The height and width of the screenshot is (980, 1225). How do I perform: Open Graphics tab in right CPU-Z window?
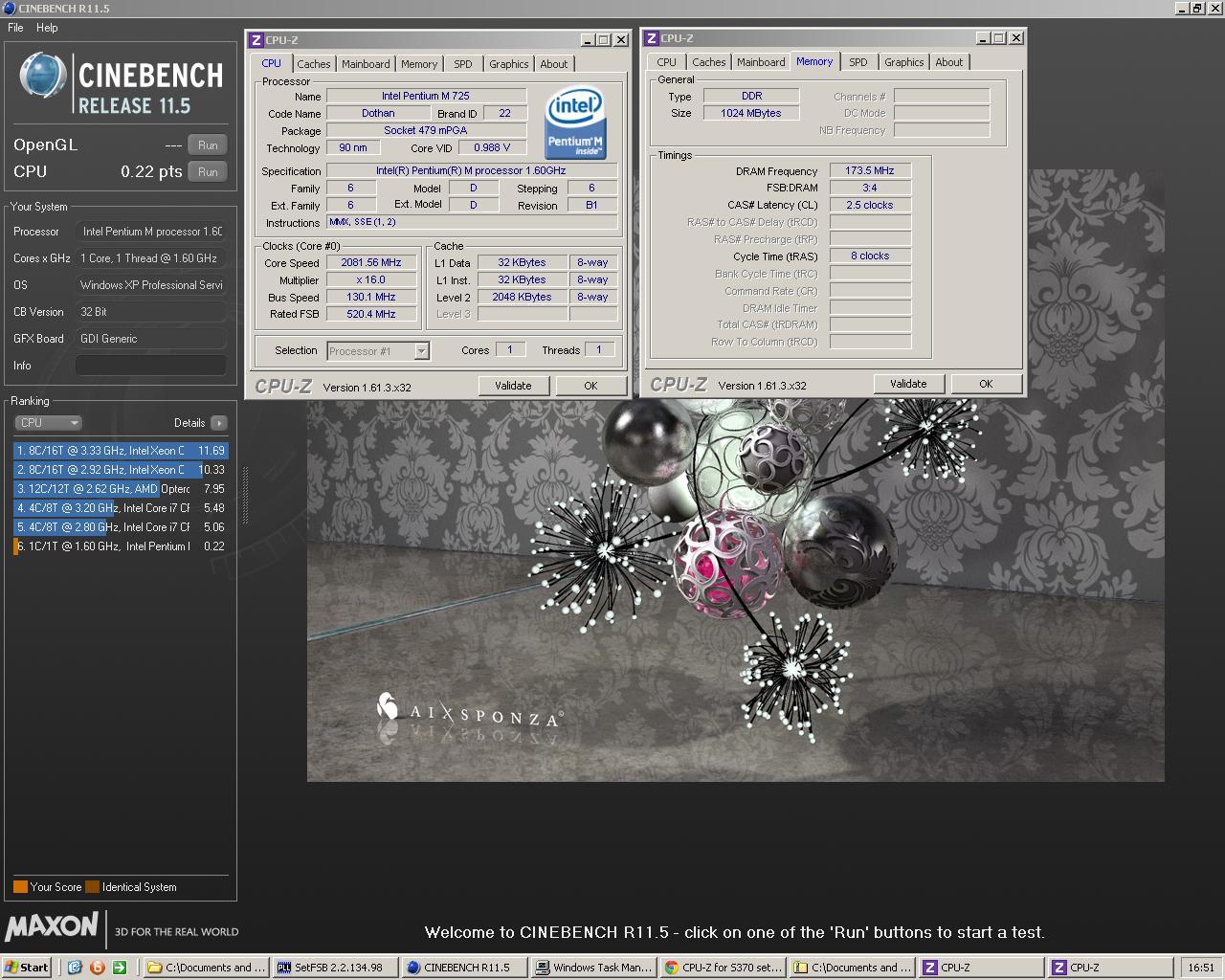click(903, 62)
